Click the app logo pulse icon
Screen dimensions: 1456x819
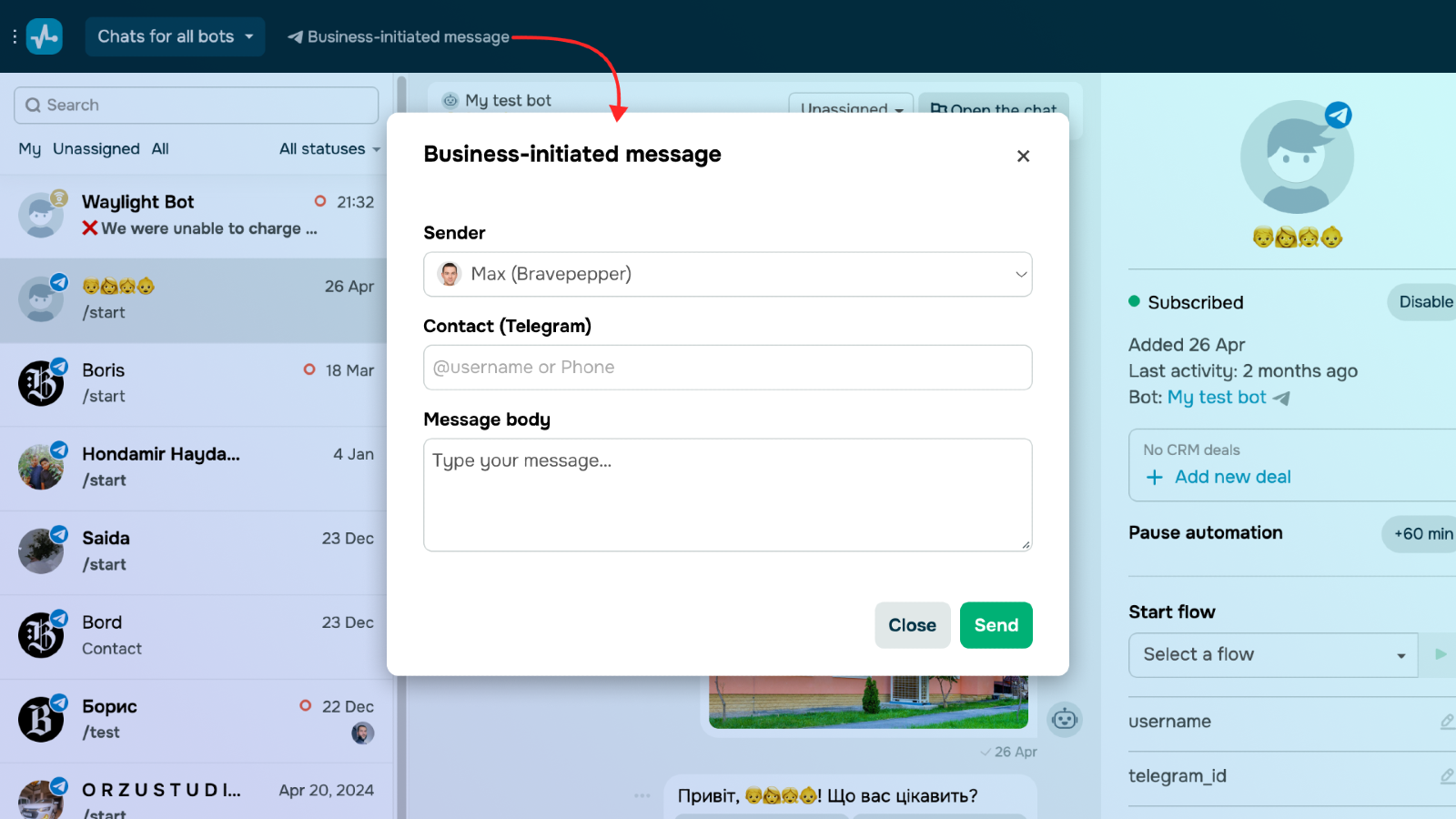44,36
